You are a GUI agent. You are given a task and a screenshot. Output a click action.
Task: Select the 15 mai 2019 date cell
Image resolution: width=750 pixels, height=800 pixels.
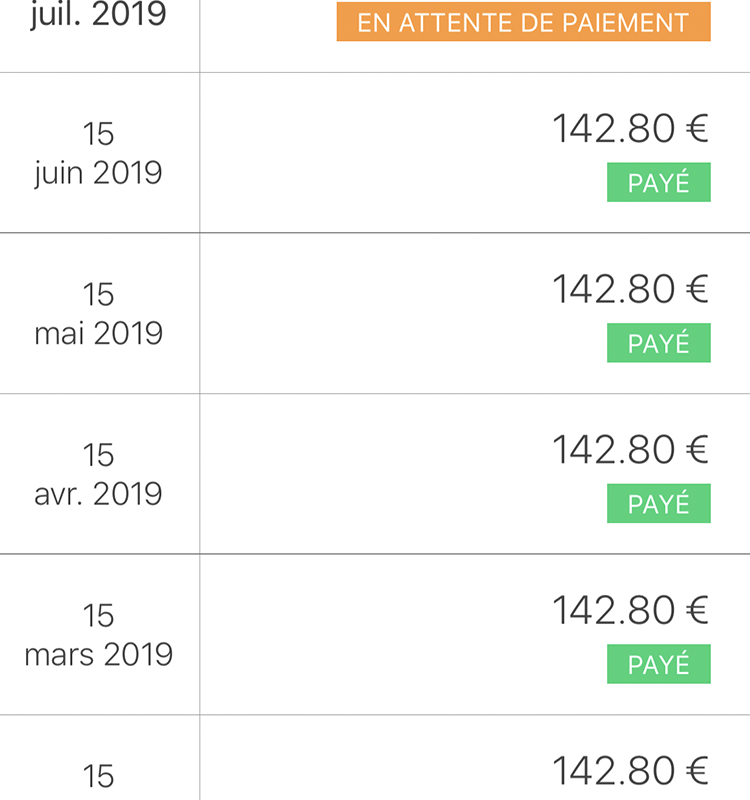tap(98, 314)
